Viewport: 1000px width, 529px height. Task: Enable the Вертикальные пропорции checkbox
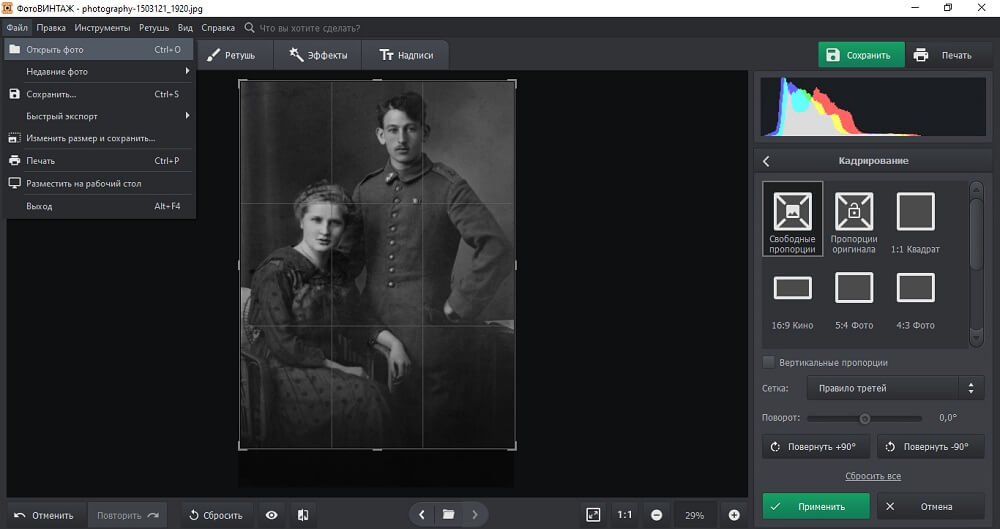pos(768,362)
